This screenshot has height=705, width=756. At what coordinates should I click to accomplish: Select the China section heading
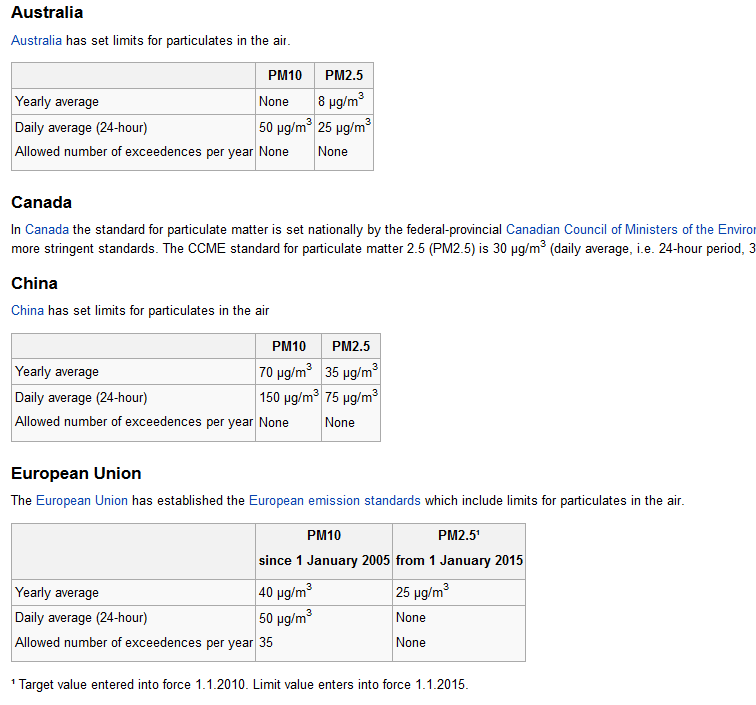pos(34,283)
